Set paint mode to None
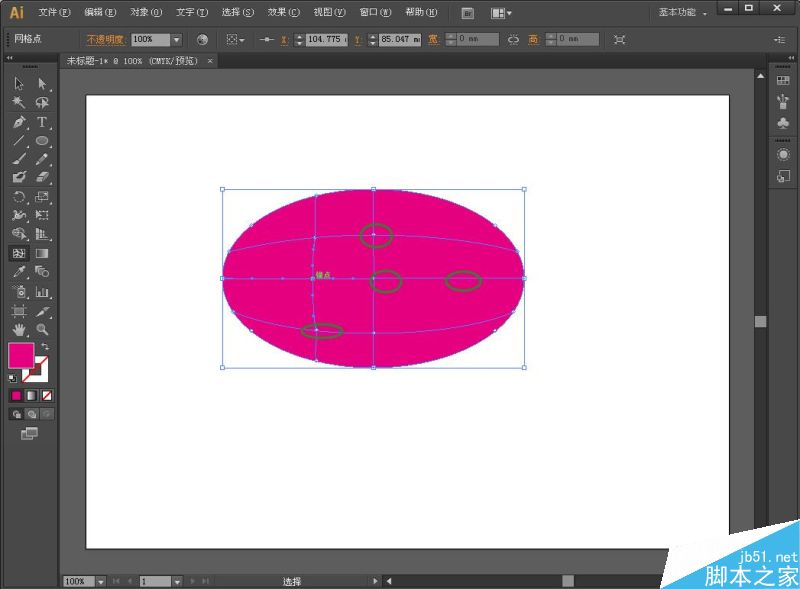This screenshot has height=589, width=800. tap(47, 396)
